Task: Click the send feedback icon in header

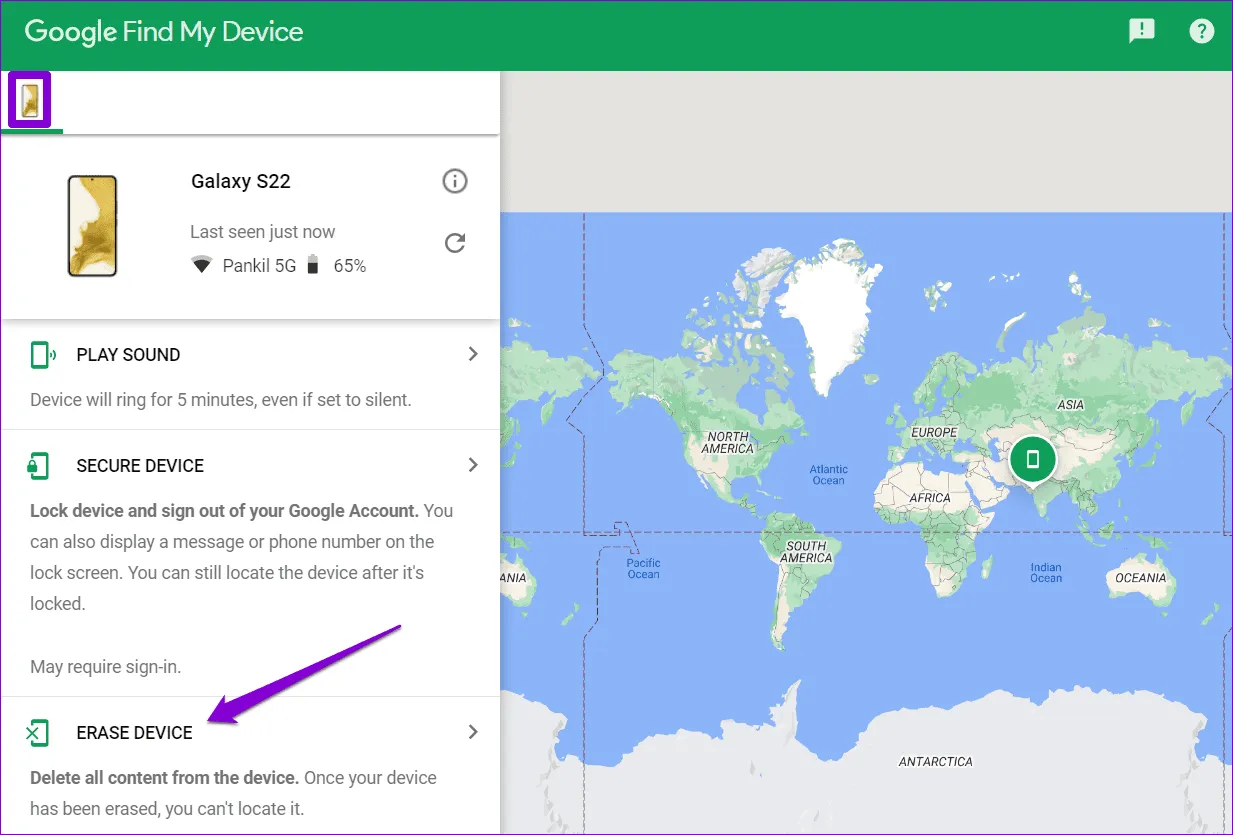Action: click(1141, 31)
